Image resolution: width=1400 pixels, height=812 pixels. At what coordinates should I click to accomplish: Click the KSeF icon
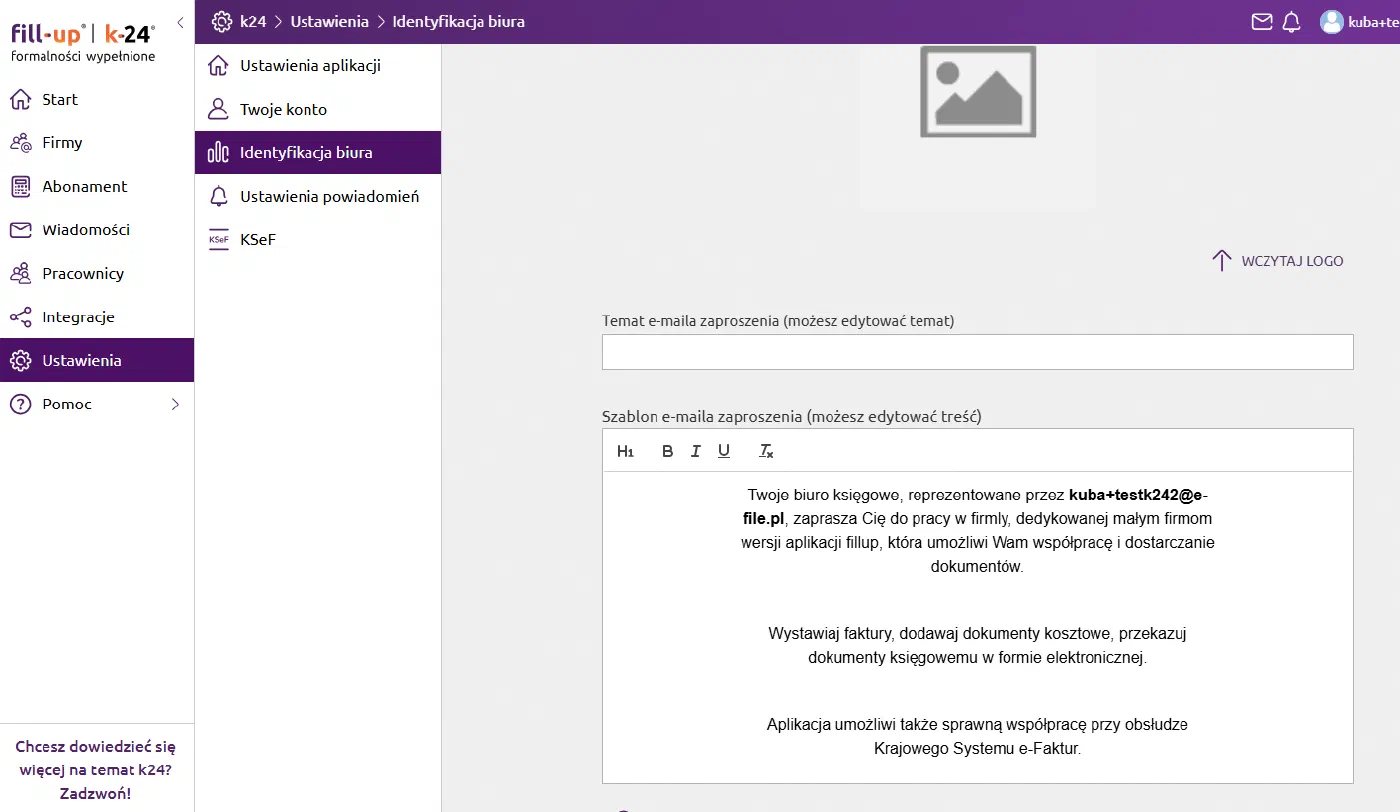click(218, 240)
